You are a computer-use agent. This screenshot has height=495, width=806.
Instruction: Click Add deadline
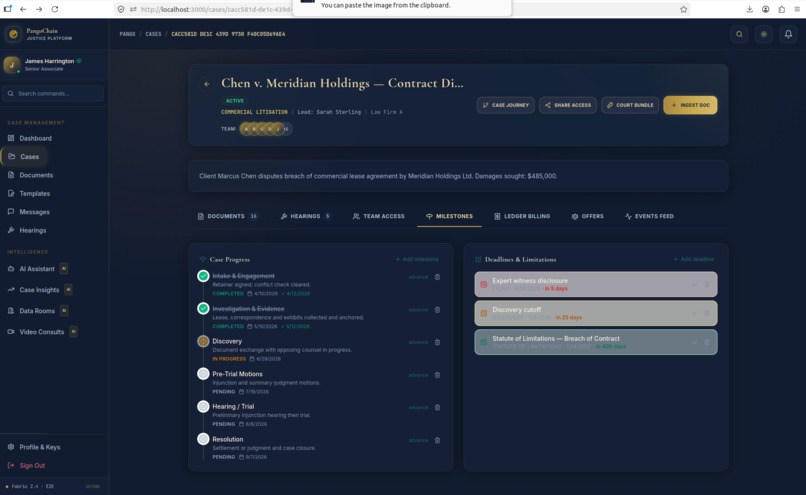coord(694,260)
